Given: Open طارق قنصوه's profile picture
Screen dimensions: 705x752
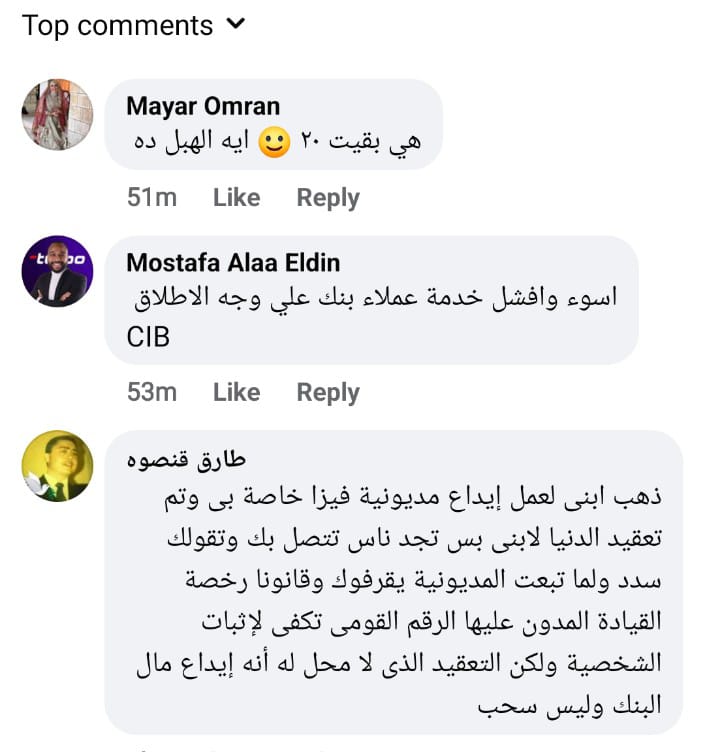Looking at the screenshot, I should [x=57, y=466].
